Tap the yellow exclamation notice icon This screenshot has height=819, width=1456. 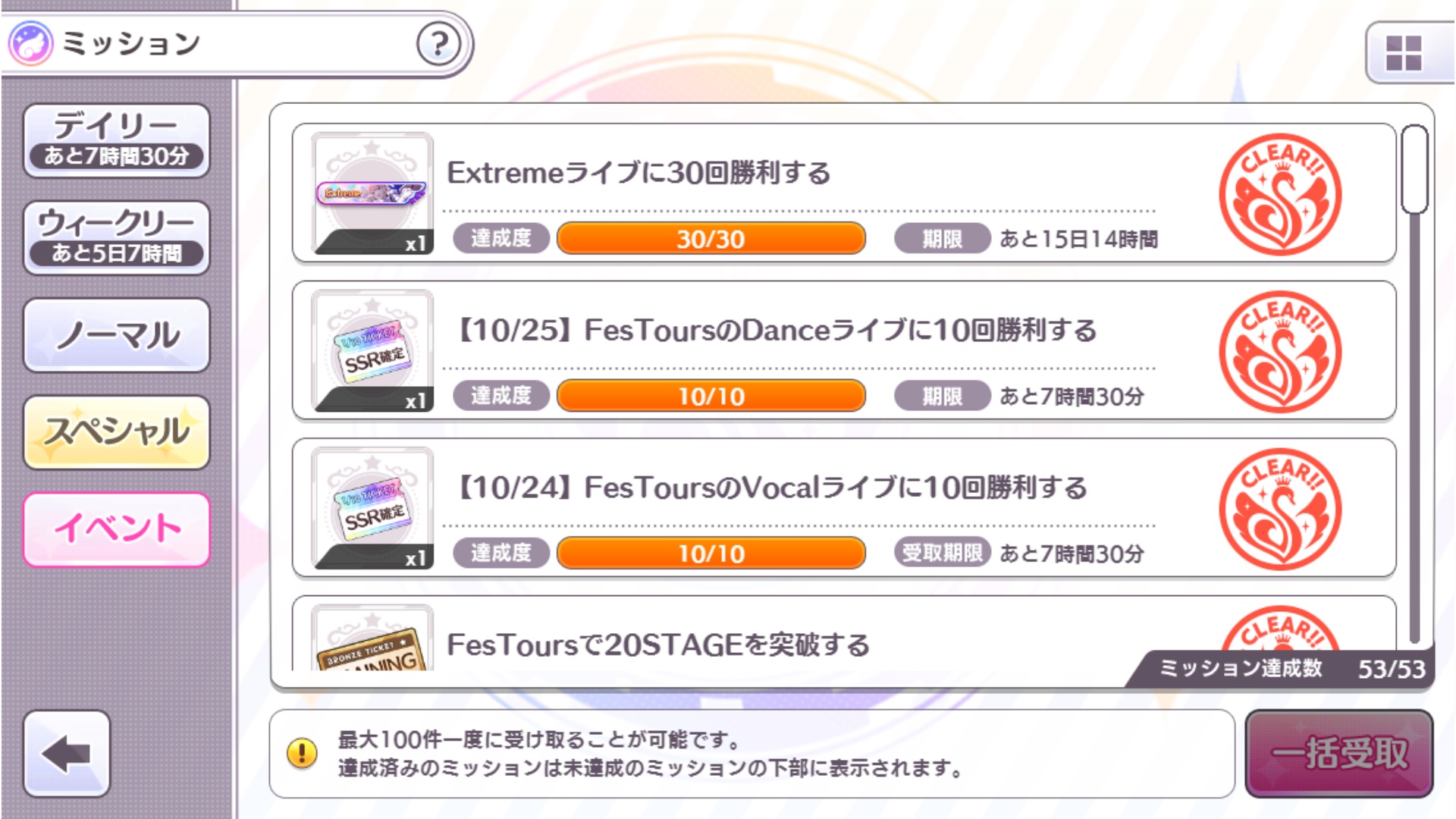pos(302,753)
